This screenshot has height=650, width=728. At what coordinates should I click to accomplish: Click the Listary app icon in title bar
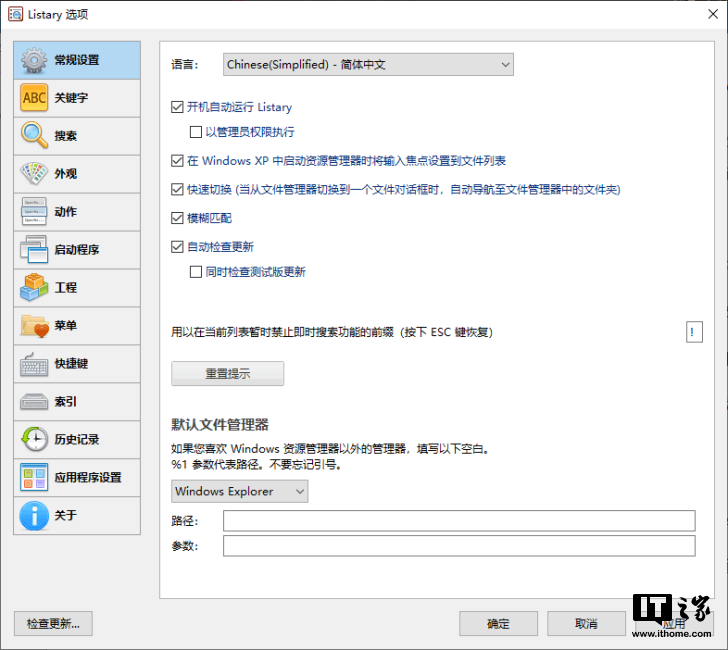point(15,14)
